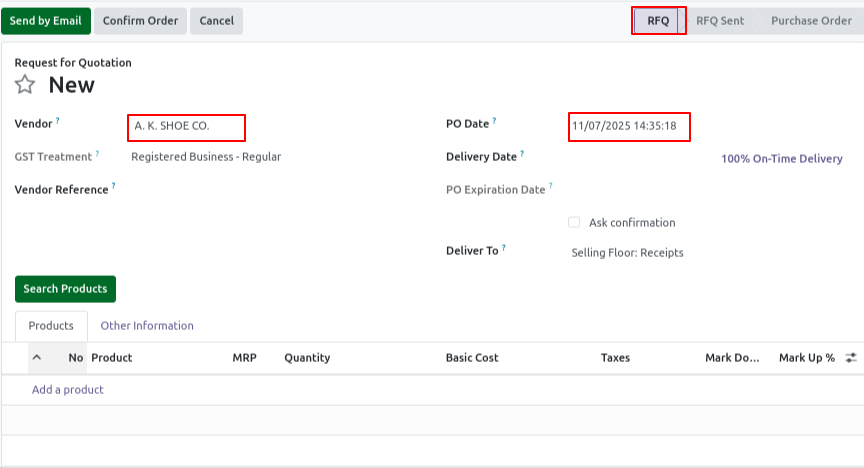Show the Deliver To help question mark
Screen dimensions: 864x468
click(504, 248)
